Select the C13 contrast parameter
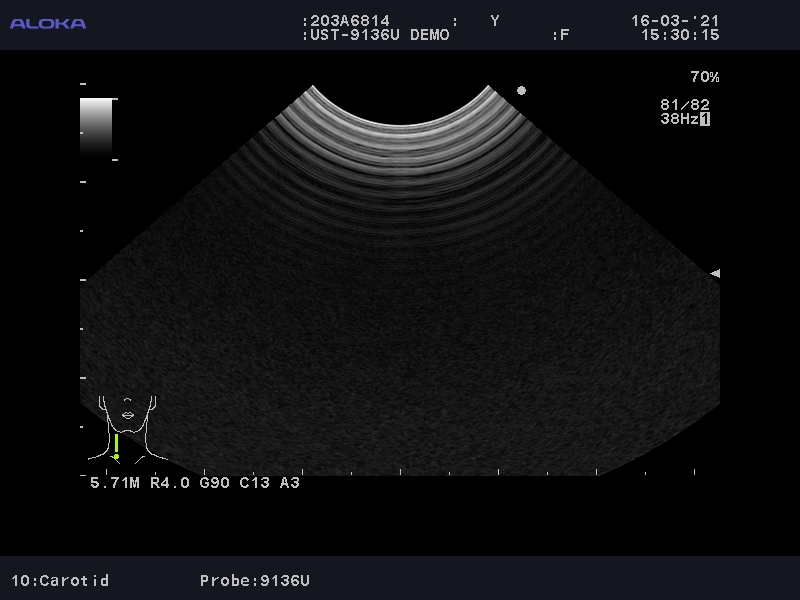Viewport: 800px width, 600px height. [x=255, y=483]
